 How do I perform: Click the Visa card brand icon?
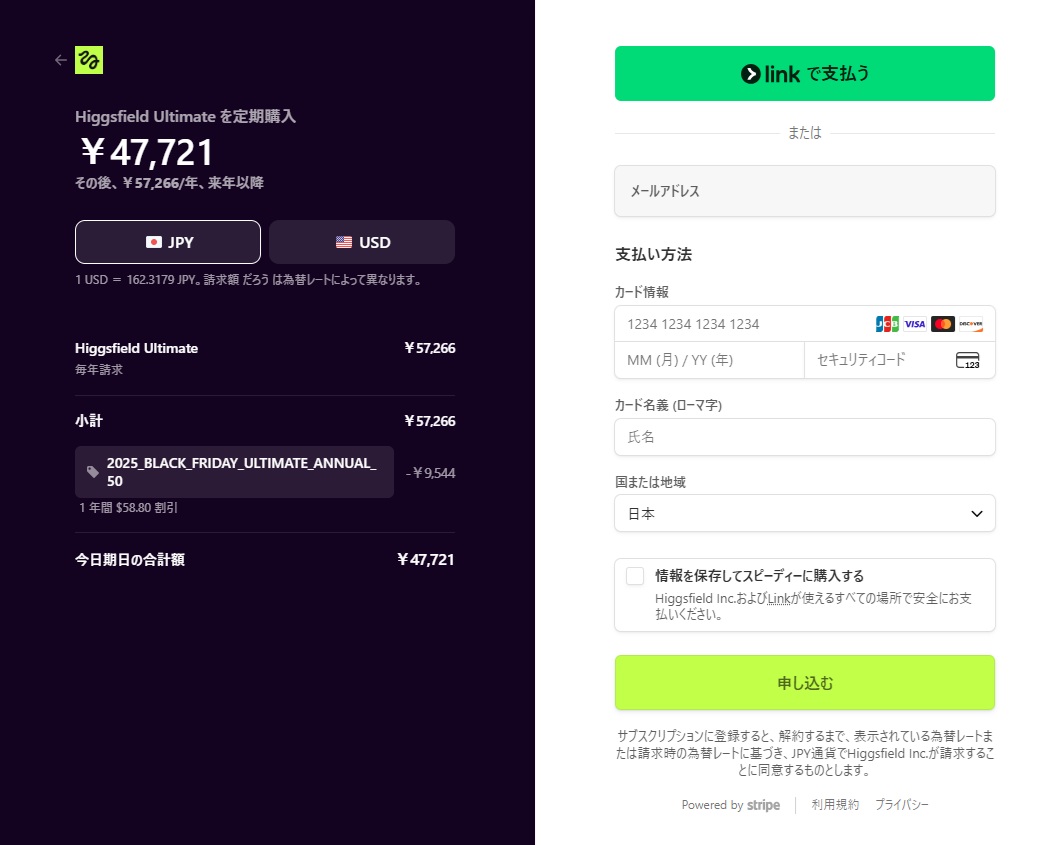coord(914,324)
